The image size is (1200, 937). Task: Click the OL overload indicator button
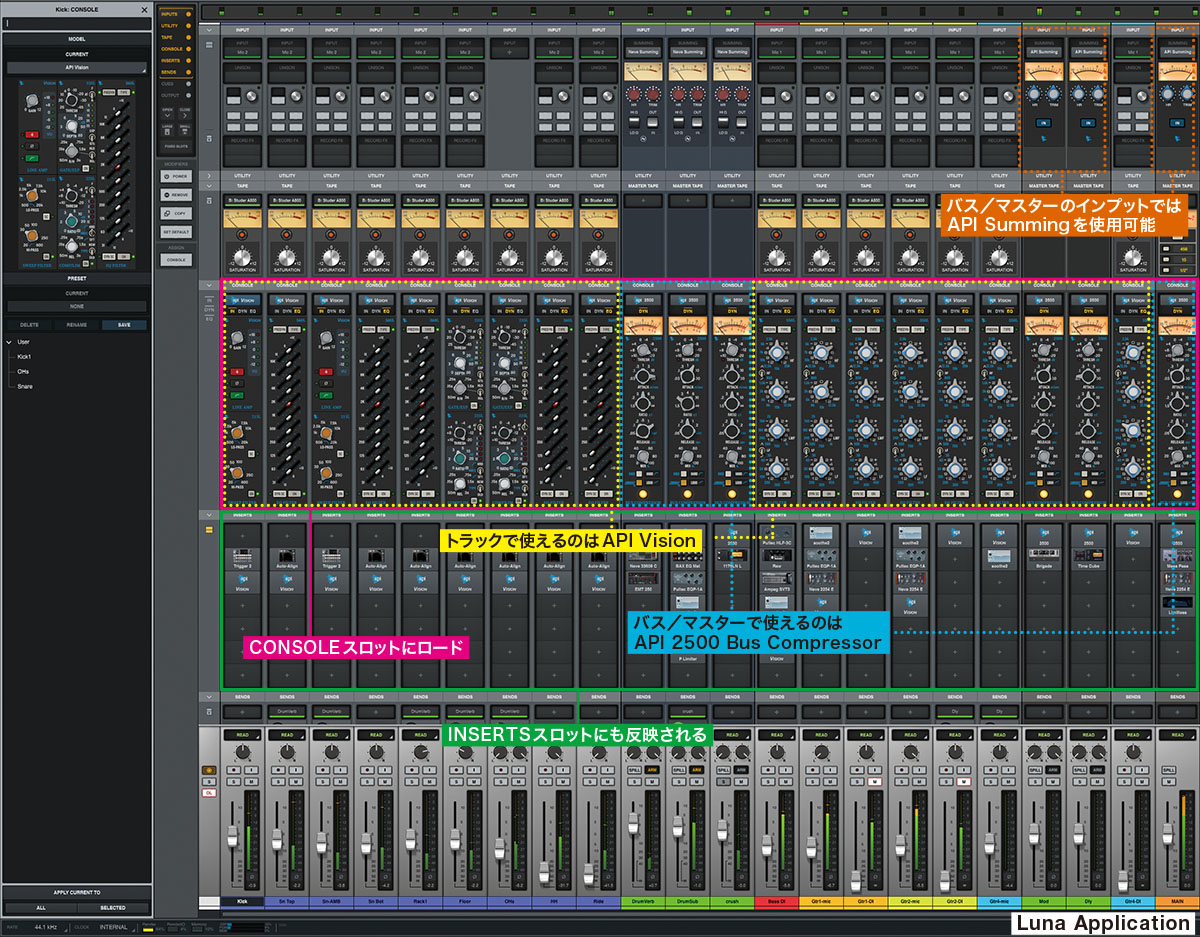click(x=210, y=792)
